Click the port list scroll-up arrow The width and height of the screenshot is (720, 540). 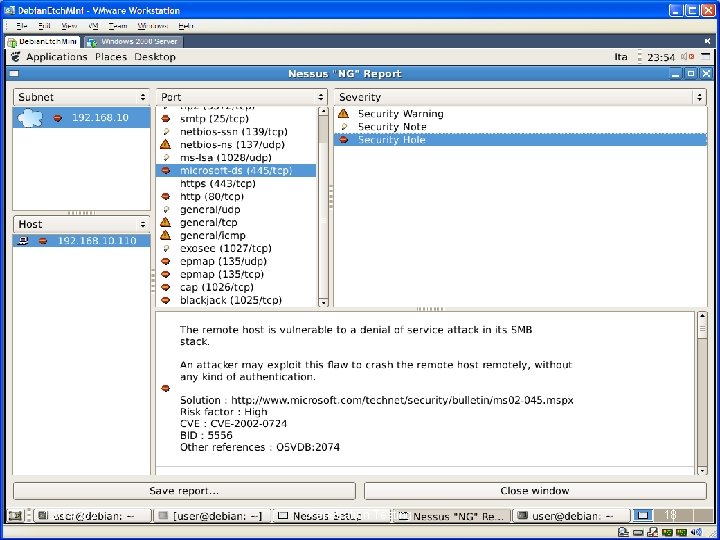pyautogui.click(x=323, y=111)
